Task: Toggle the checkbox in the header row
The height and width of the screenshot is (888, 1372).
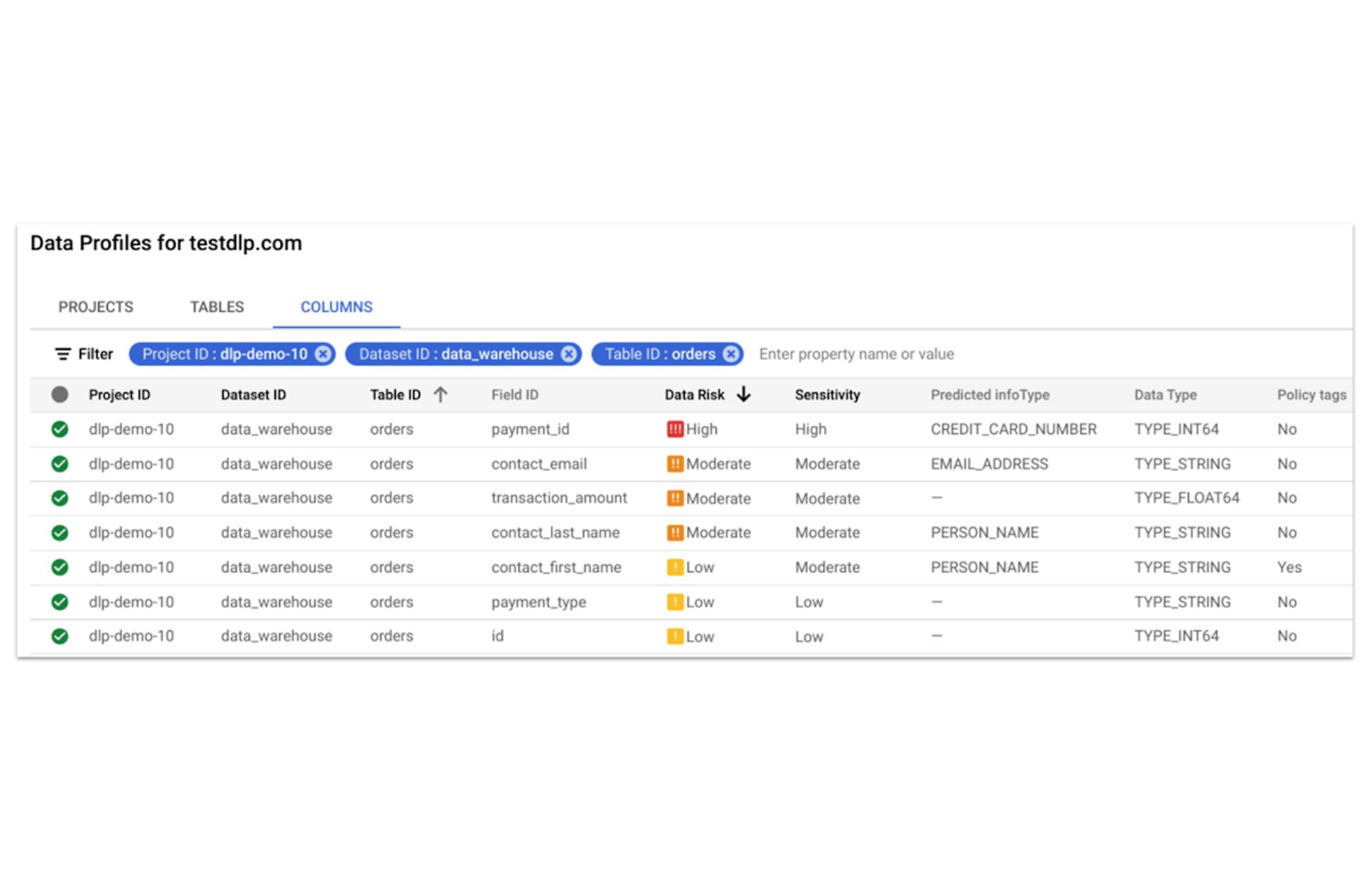Action: [x=62, y=396]
